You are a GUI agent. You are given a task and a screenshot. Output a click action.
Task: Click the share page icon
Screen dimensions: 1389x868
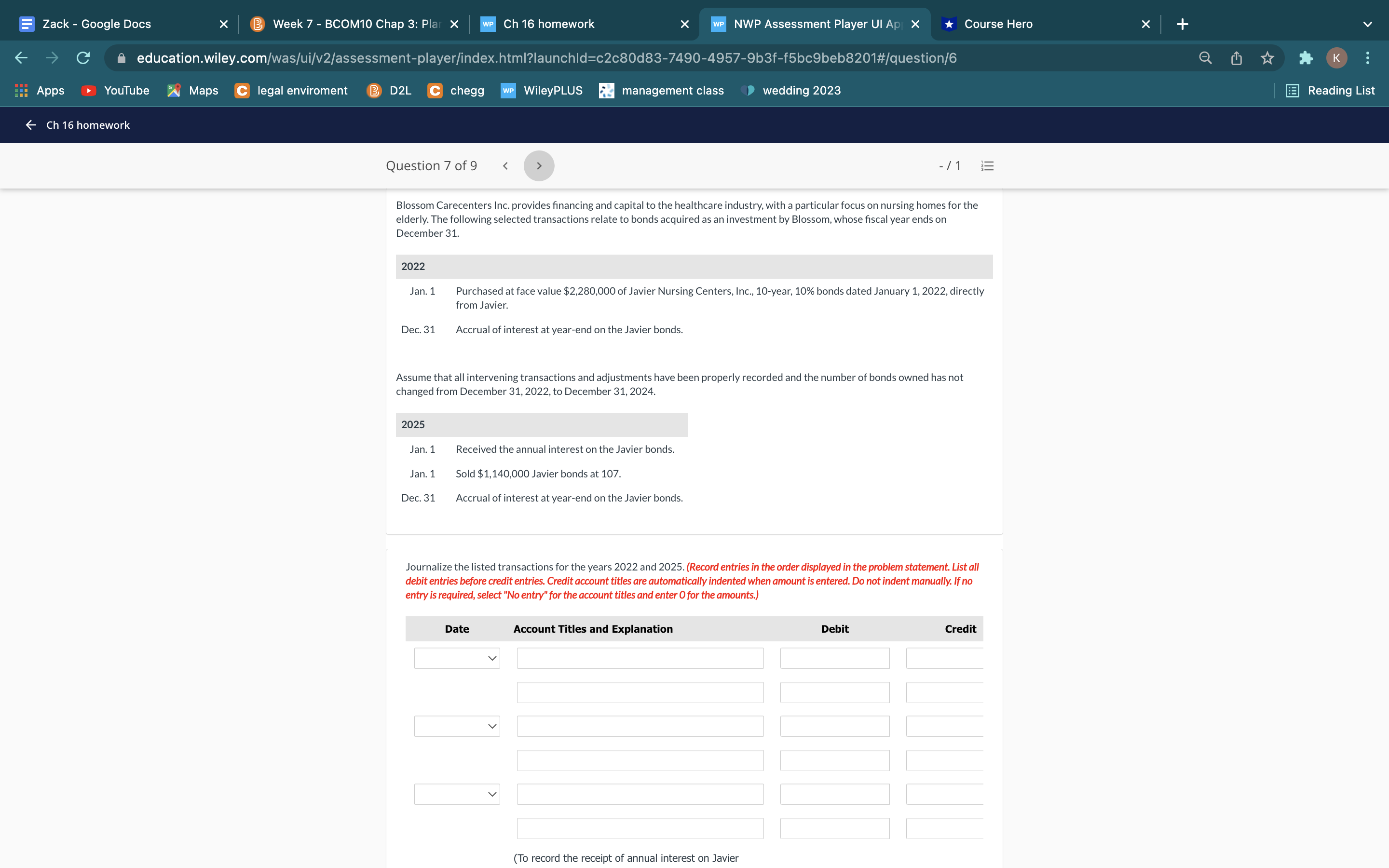pos(1236,58)
